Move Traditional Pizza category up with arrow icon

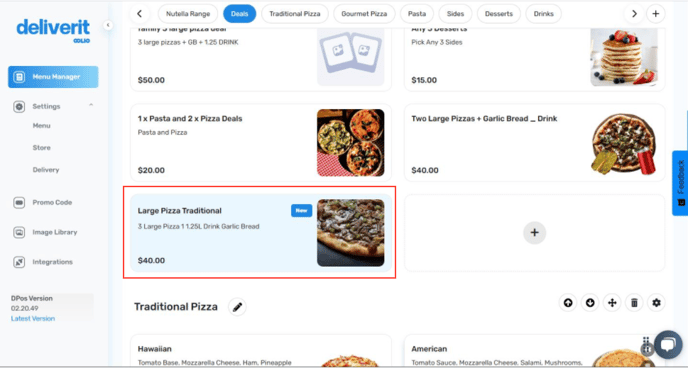(568, 303)
